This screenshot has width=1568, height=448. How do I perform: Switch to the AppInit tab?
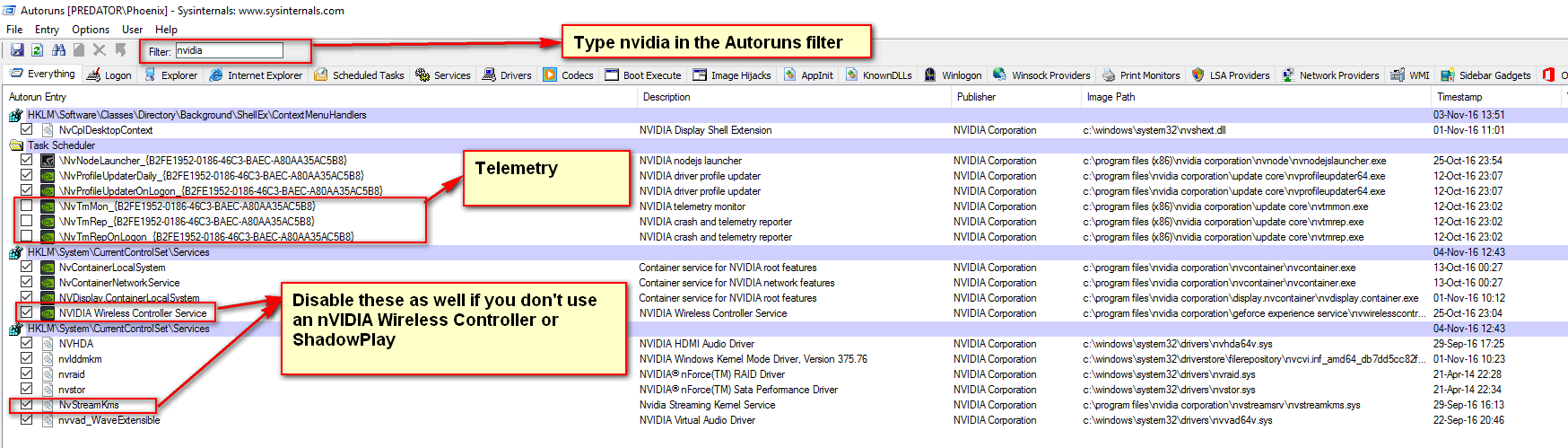[x=808, y=75]
